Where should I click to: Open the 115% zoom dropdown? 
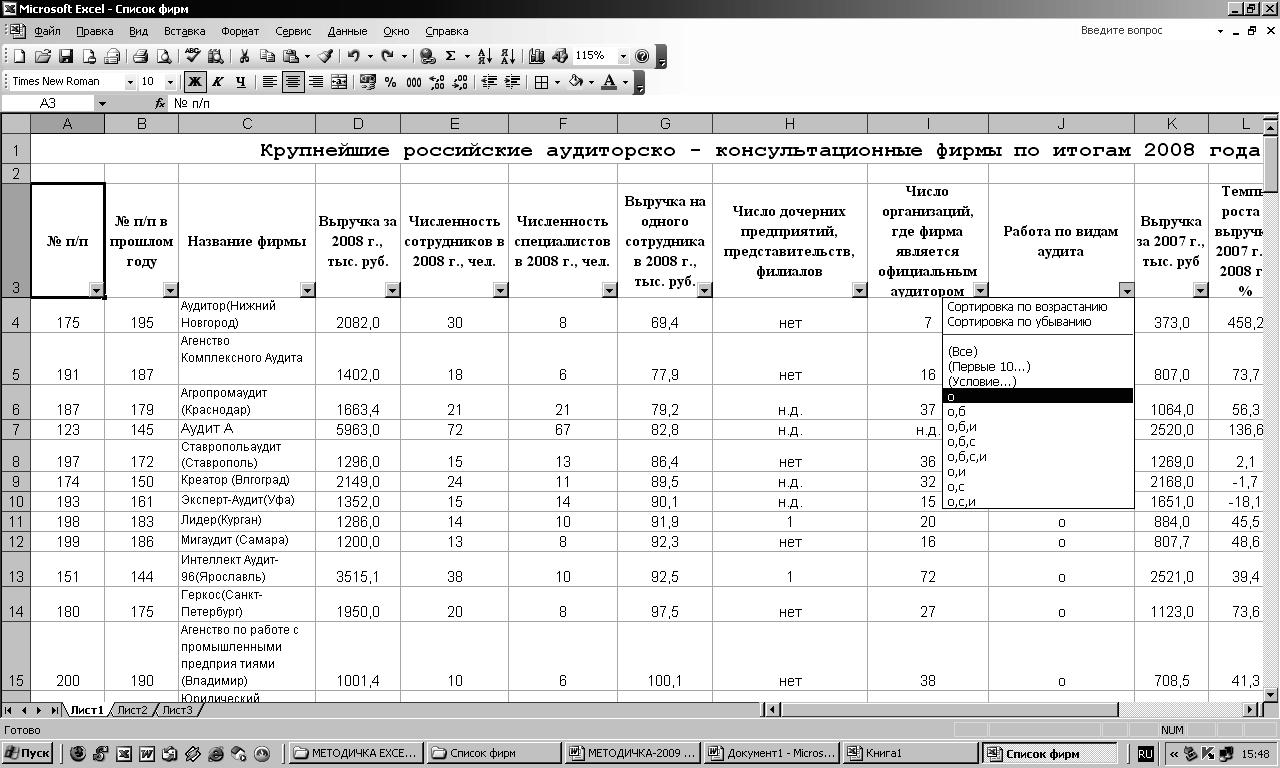622,57
